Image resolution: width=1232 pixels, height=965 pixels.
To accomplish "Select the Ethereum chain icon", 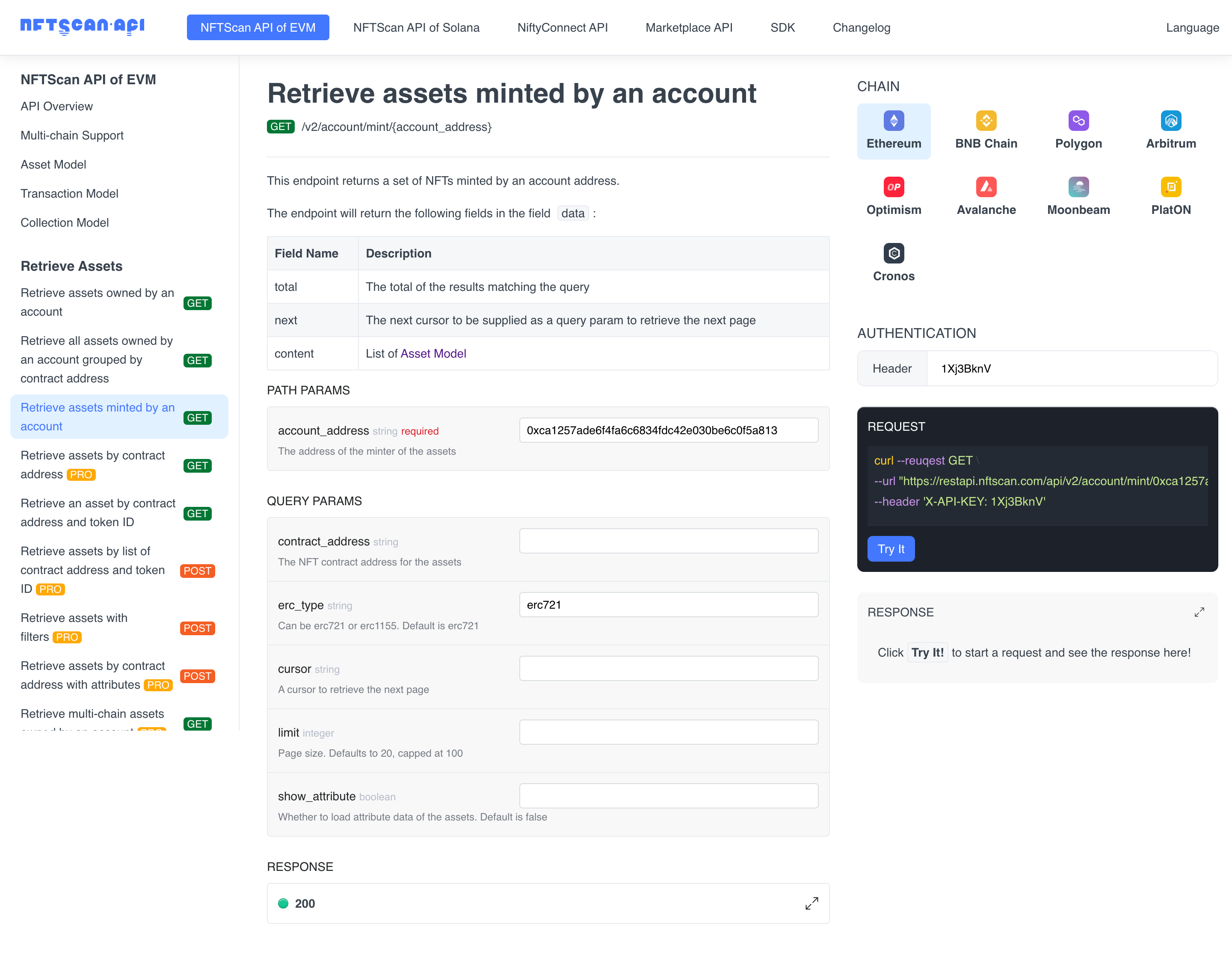I will [893, 121].
